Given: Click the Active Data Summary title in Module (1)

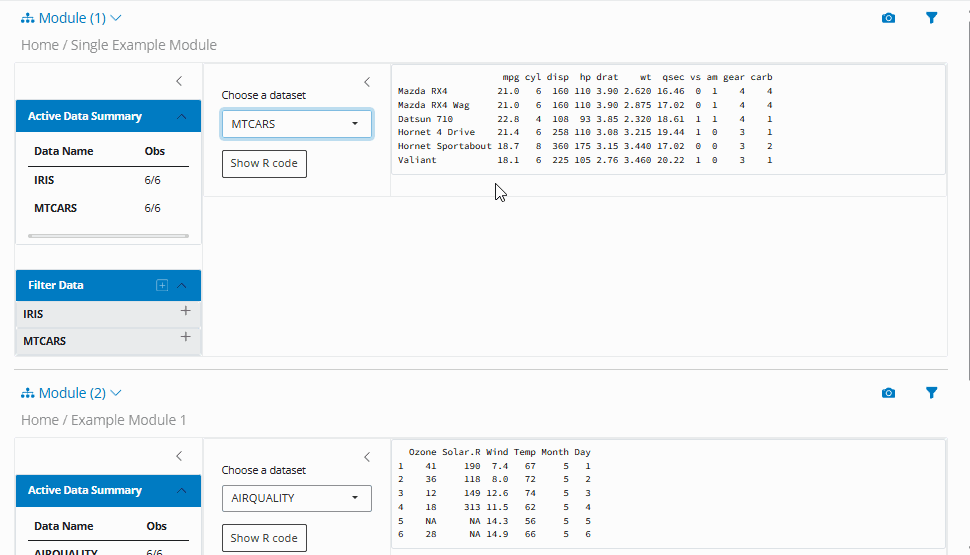Looking at the screenshot, I should tap(85, 116).
